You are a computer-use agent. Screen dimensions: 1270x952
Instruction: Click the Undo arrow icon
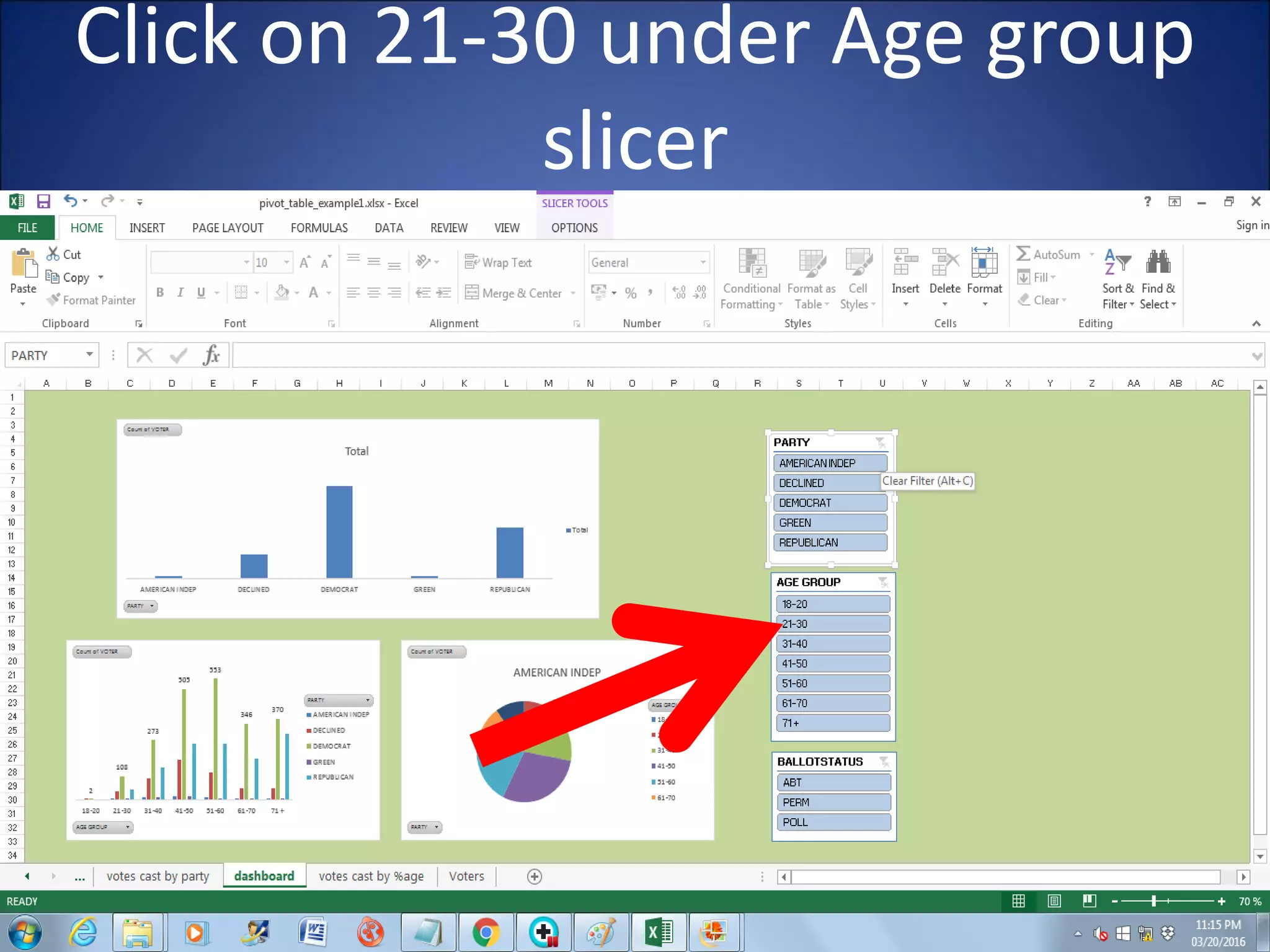pos(71,201)
